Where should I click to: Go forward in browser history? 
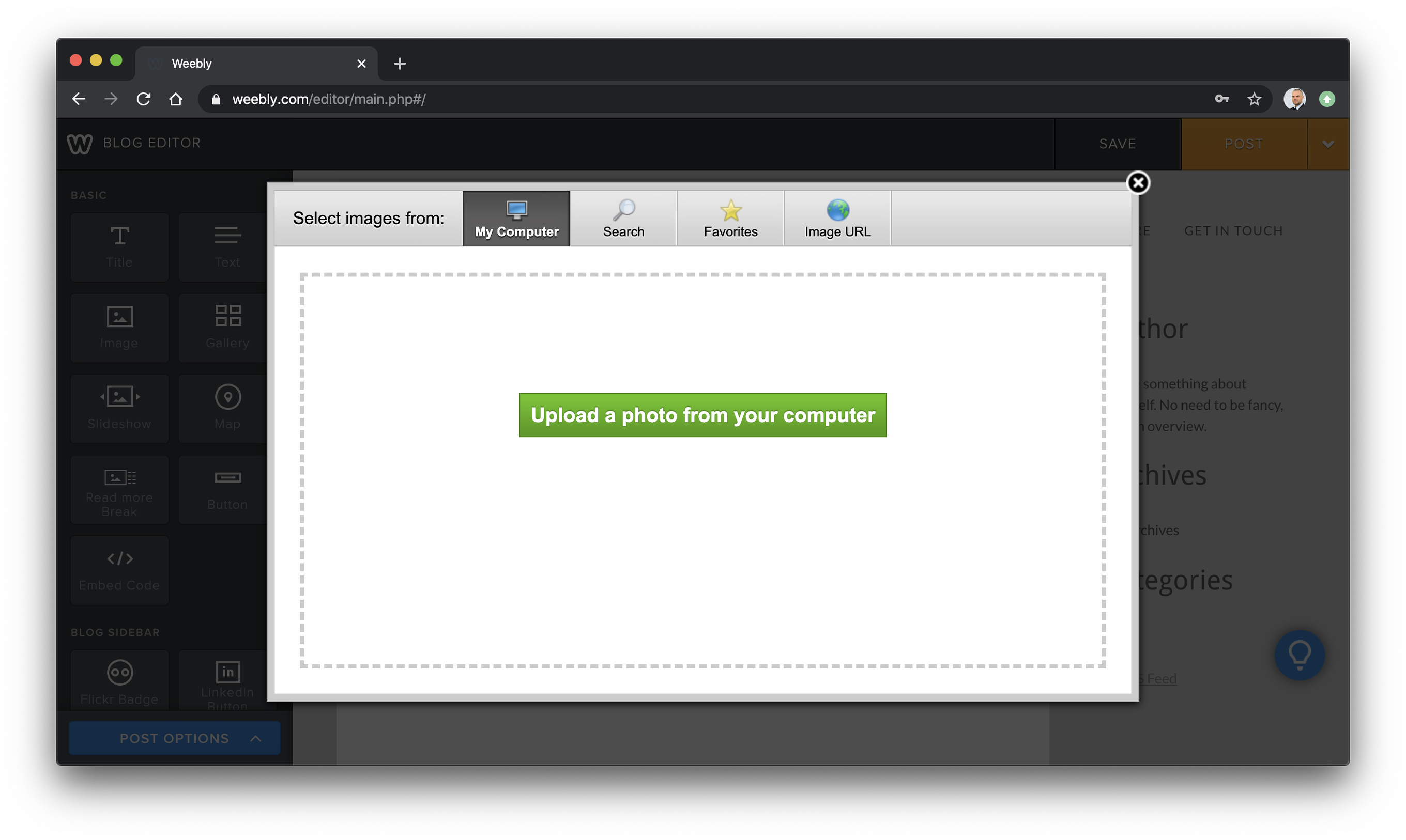pyautogui.click(x=111, y=99)
